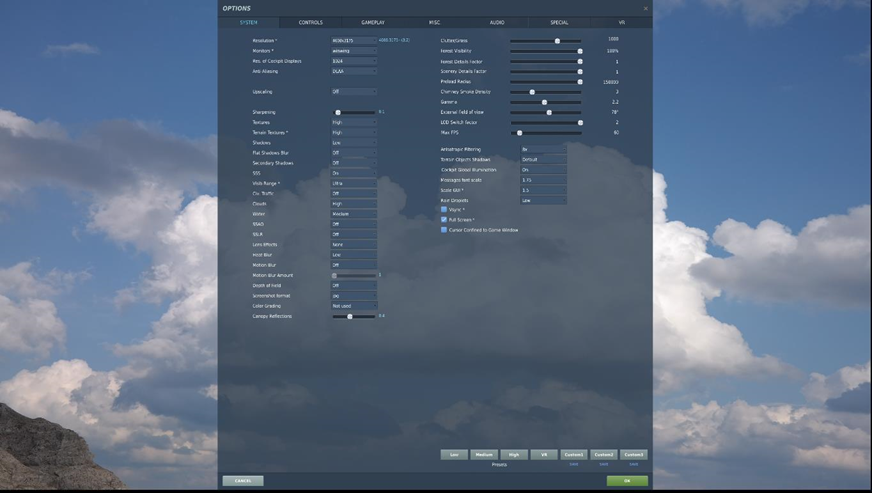Screen dimensions: 872x493
Task: Click the Max FPS slider handle
Action: (519, 133)
